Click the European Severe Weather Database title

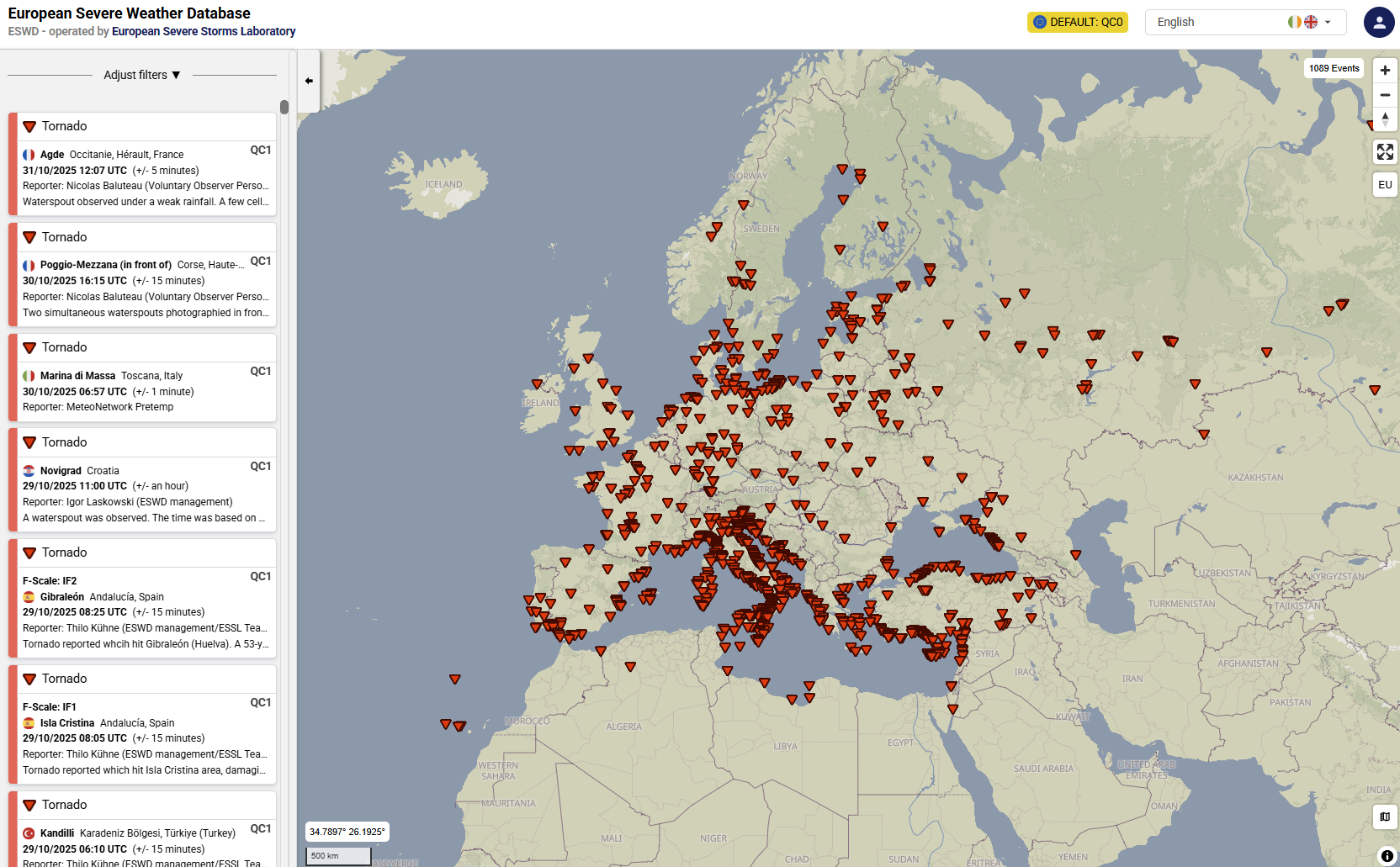pyautogui.click(x=130, y=13)
